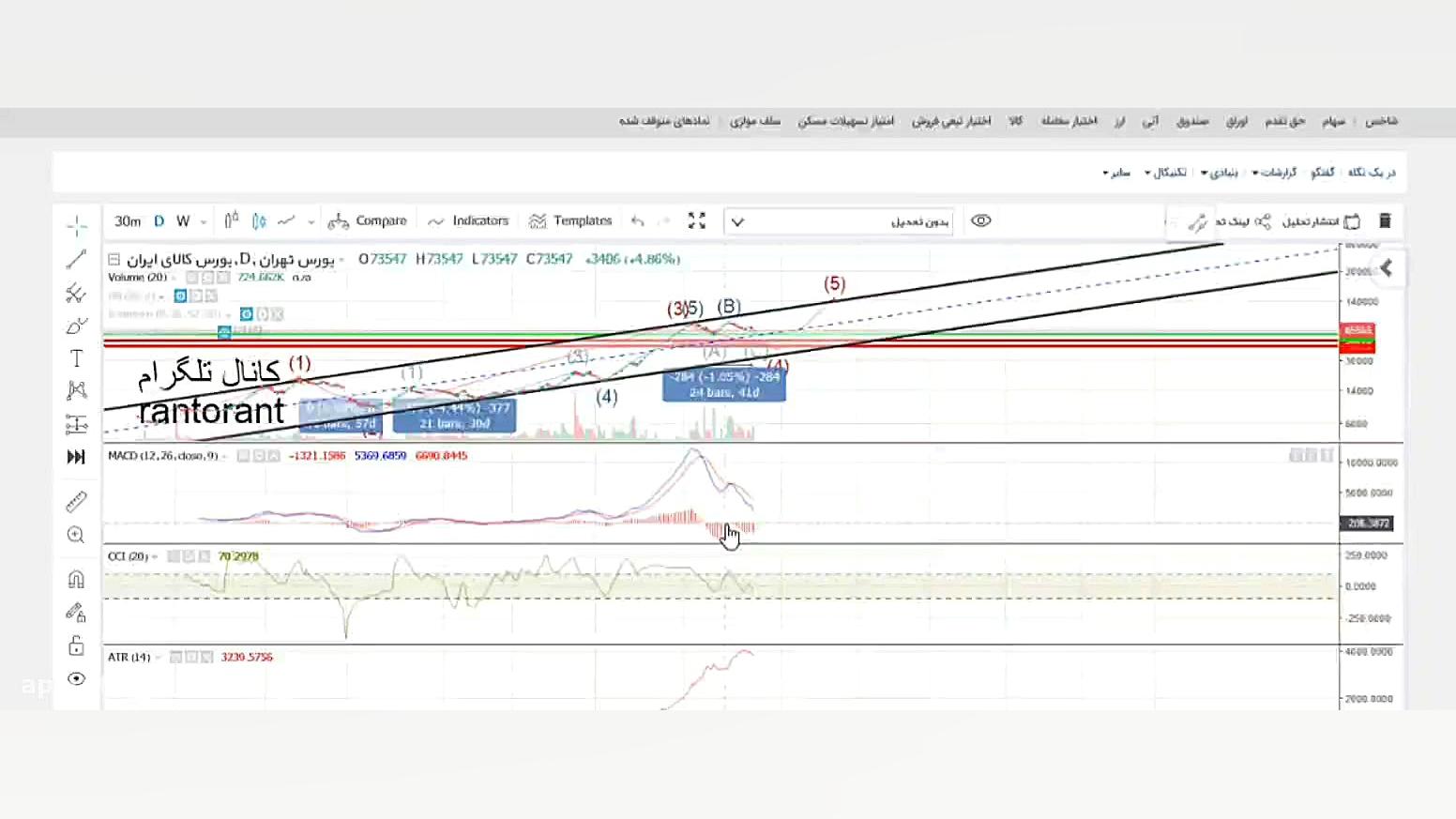This screenshot has width=1456, height=819.
Task: Click the MACD value -1321.1586
Action: tap(317, 456)
